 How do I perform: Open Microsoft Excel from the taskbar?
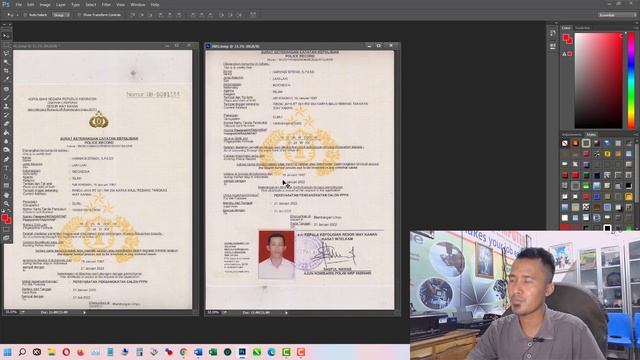[213, 352]
